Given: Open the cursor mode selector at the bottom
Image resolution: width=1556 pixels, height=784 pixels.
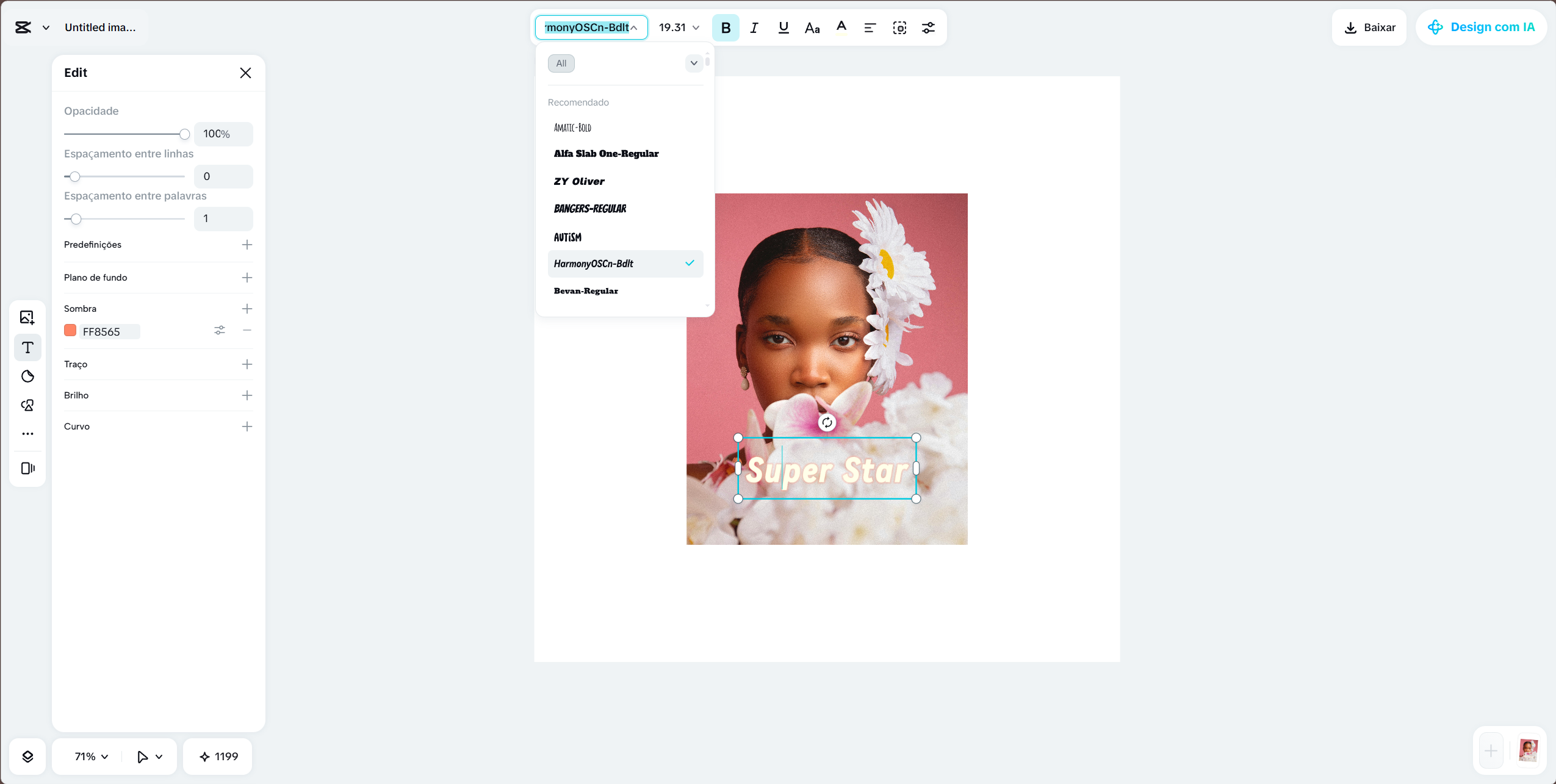Looking at the screenshot, I should coord(147,756).
